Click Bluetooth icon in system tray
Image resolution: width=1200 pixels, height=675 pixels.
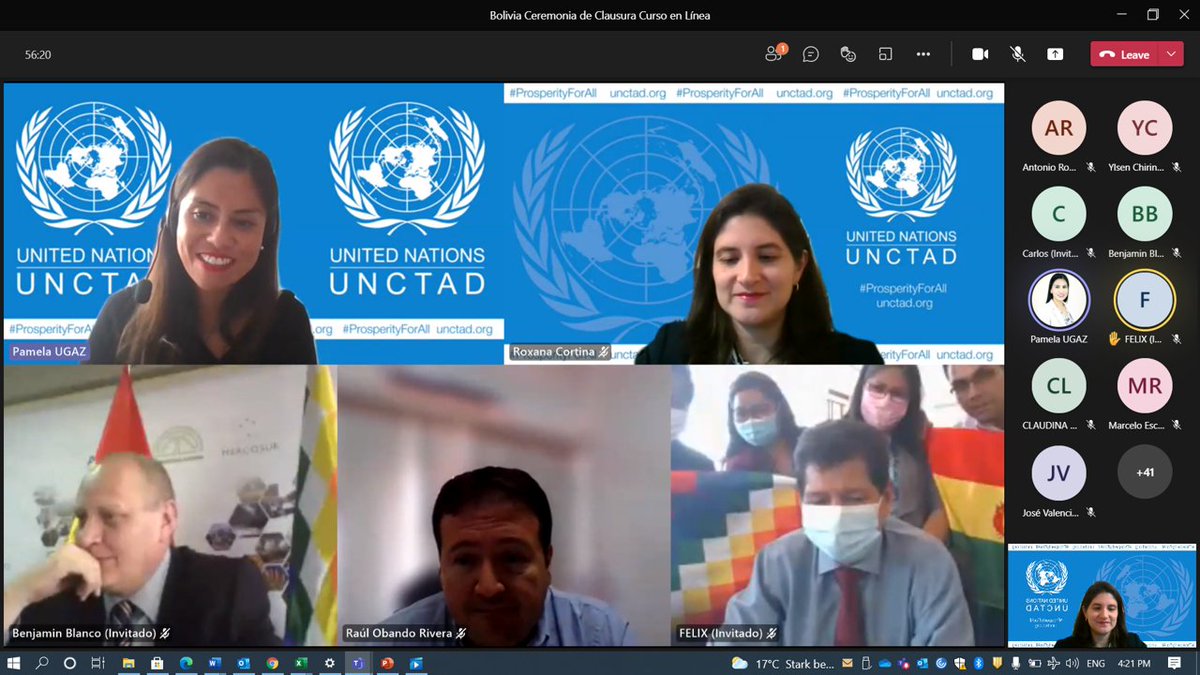(x=979, y=663)
